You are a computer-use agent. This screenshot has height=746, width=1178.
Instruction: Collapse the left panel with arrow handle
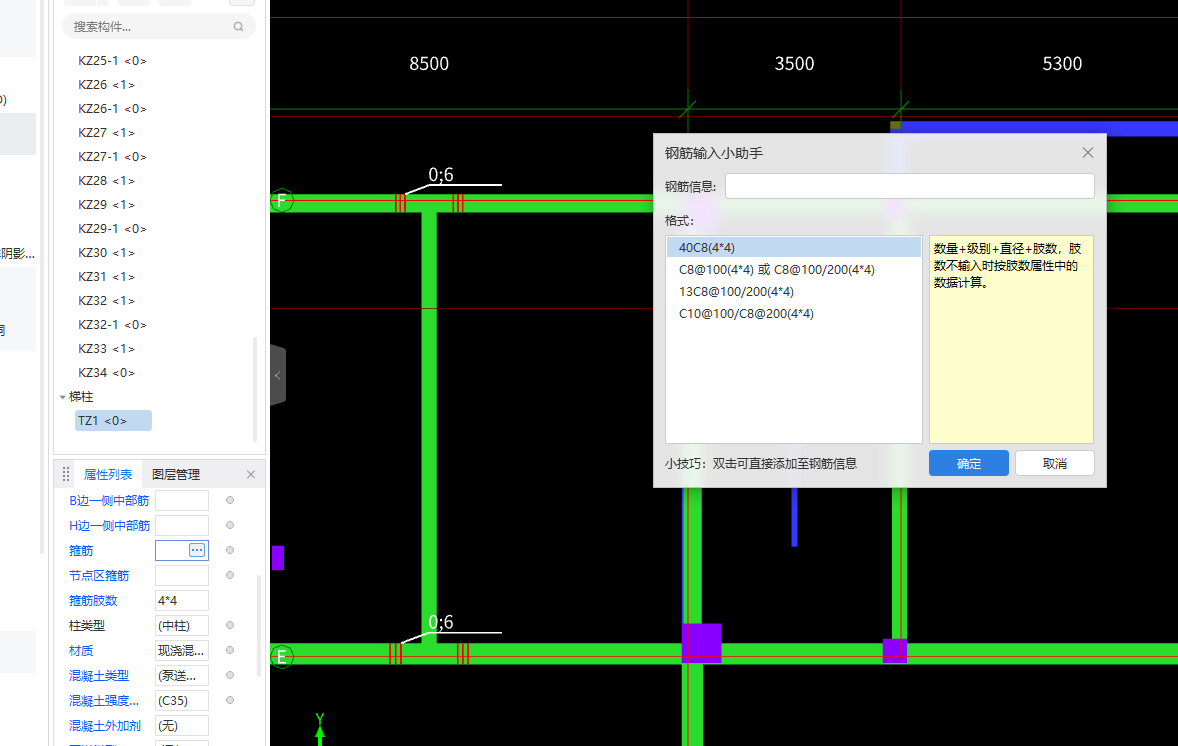click(x=278, y=375)
